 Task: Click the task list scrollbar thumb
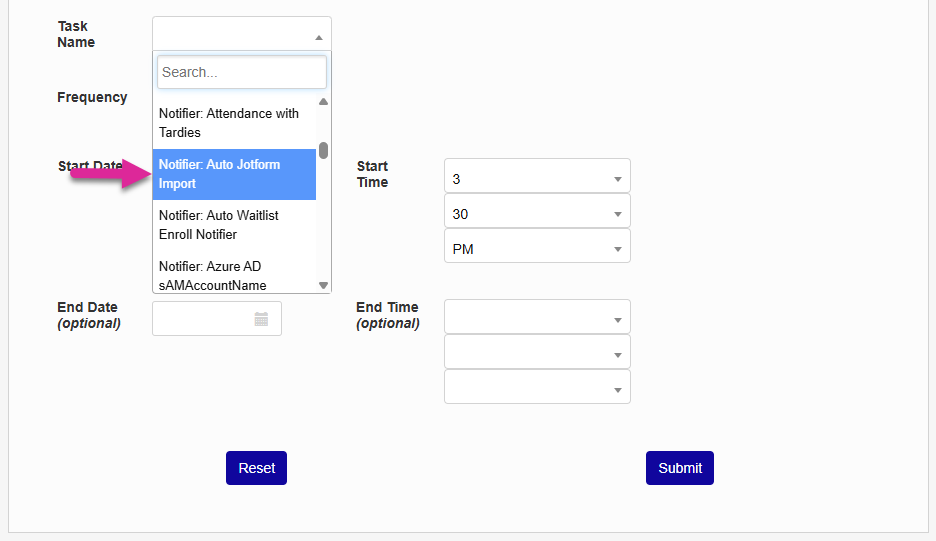click(x=323, y=150)
